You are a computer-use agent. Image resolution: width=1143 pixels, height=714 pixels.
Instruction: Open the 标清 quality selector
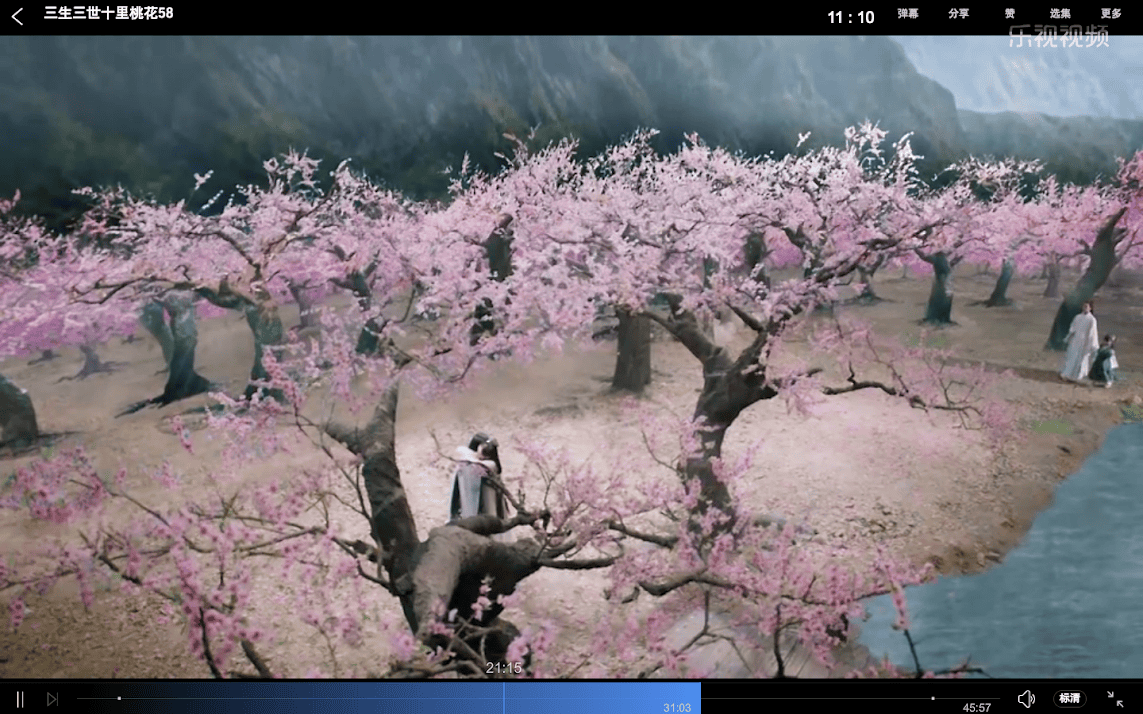click(1069, 699)
